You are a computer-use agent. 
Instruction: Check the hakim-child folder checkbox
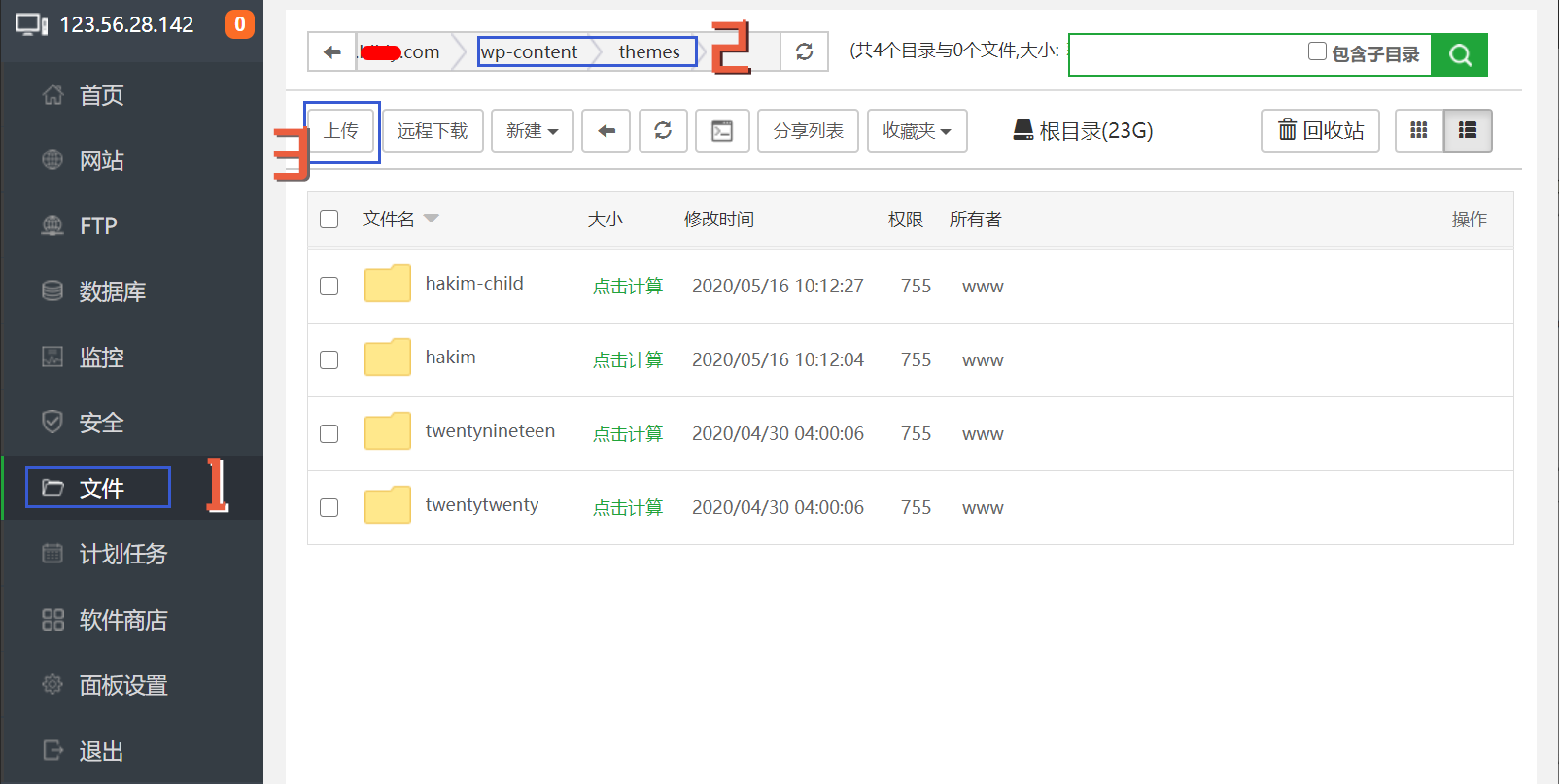329,286
